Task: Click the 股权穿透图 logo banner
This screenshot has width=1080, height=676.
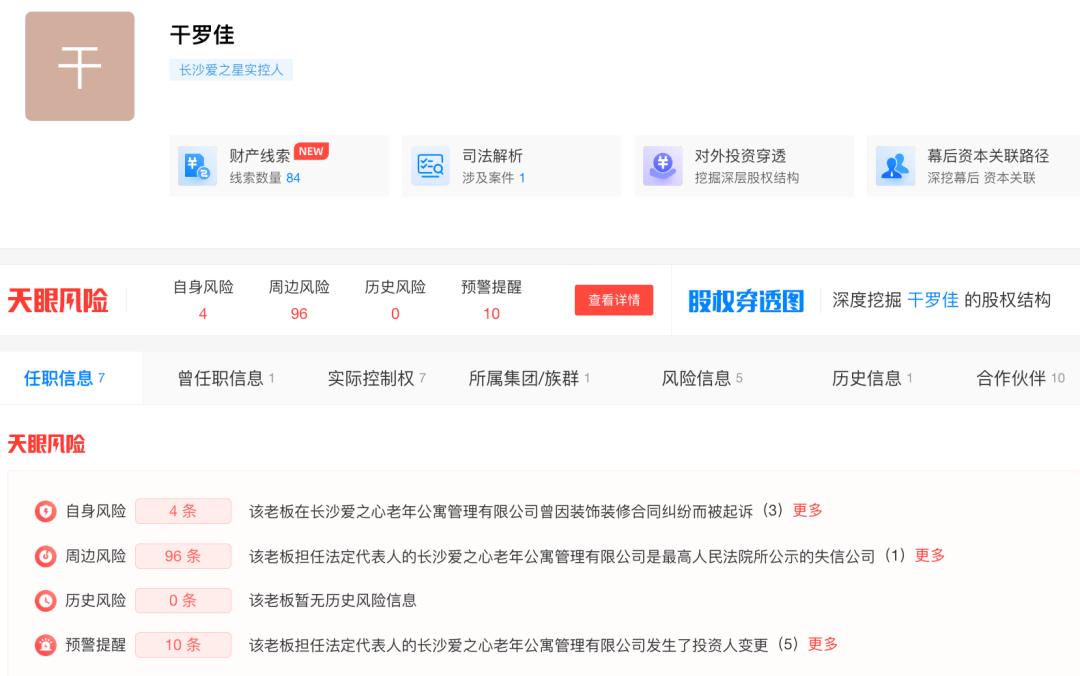Action: coord(746,300)
